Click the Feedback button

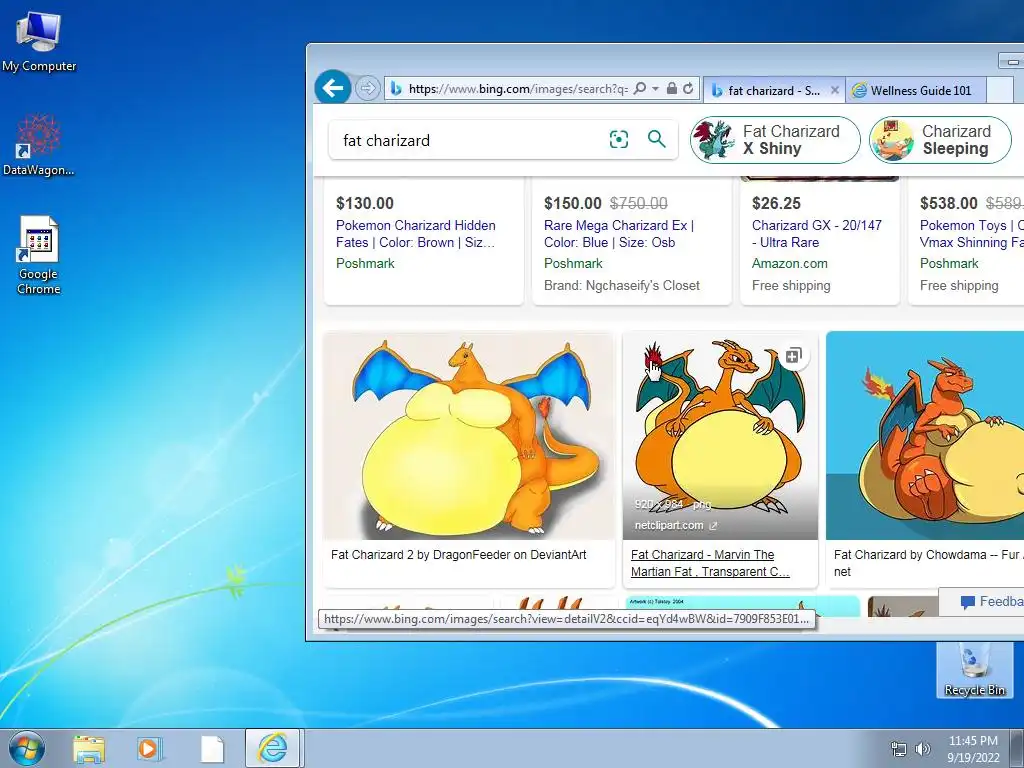[x=983, y=601]
